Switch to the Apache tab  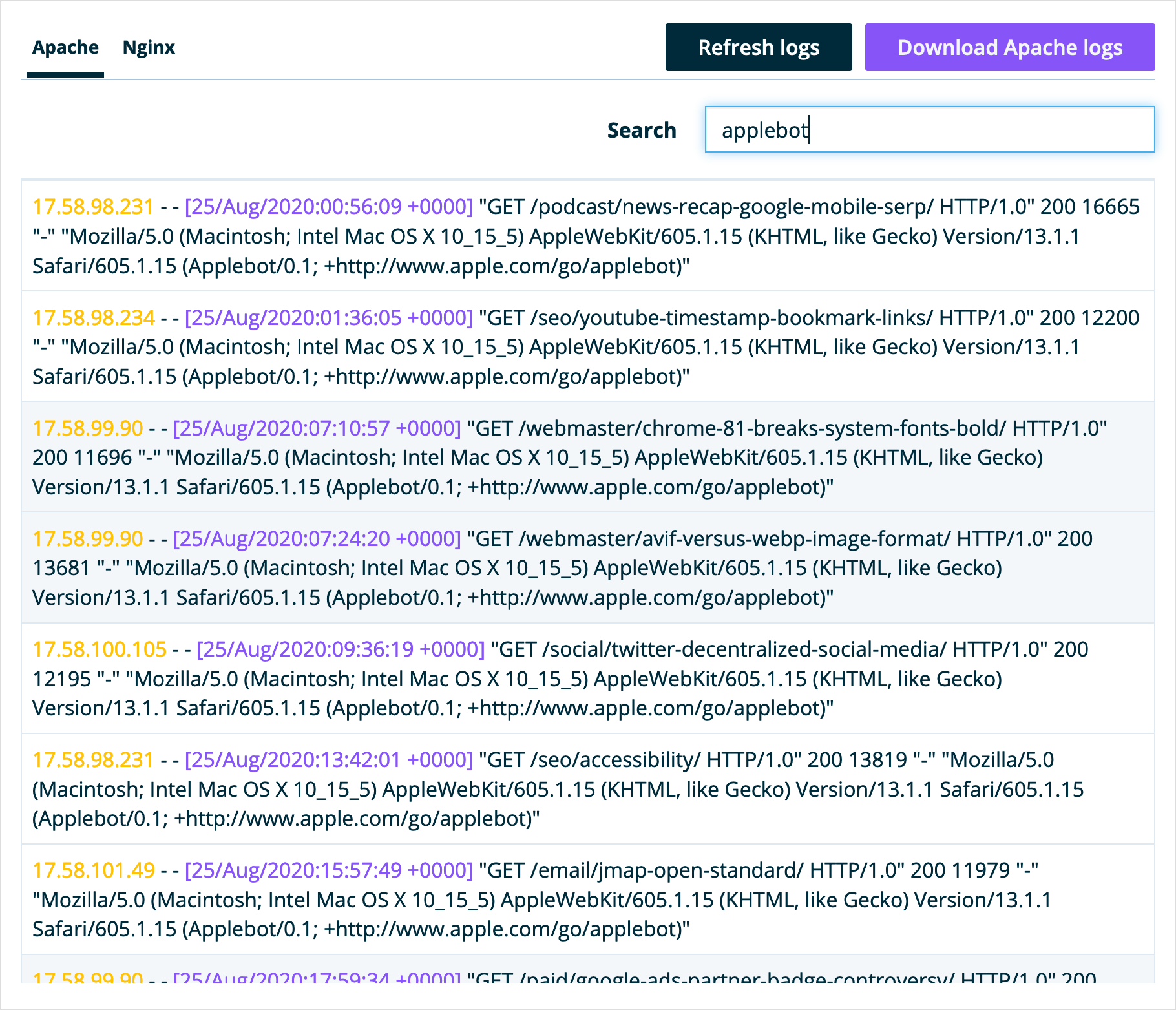(x=65, y=47)
